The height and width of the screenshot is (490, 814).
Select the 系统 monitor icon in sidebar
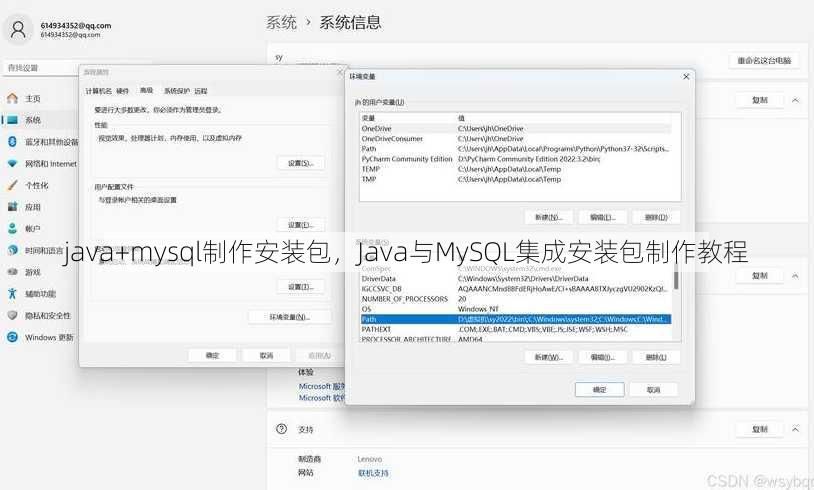coord(12,120)
